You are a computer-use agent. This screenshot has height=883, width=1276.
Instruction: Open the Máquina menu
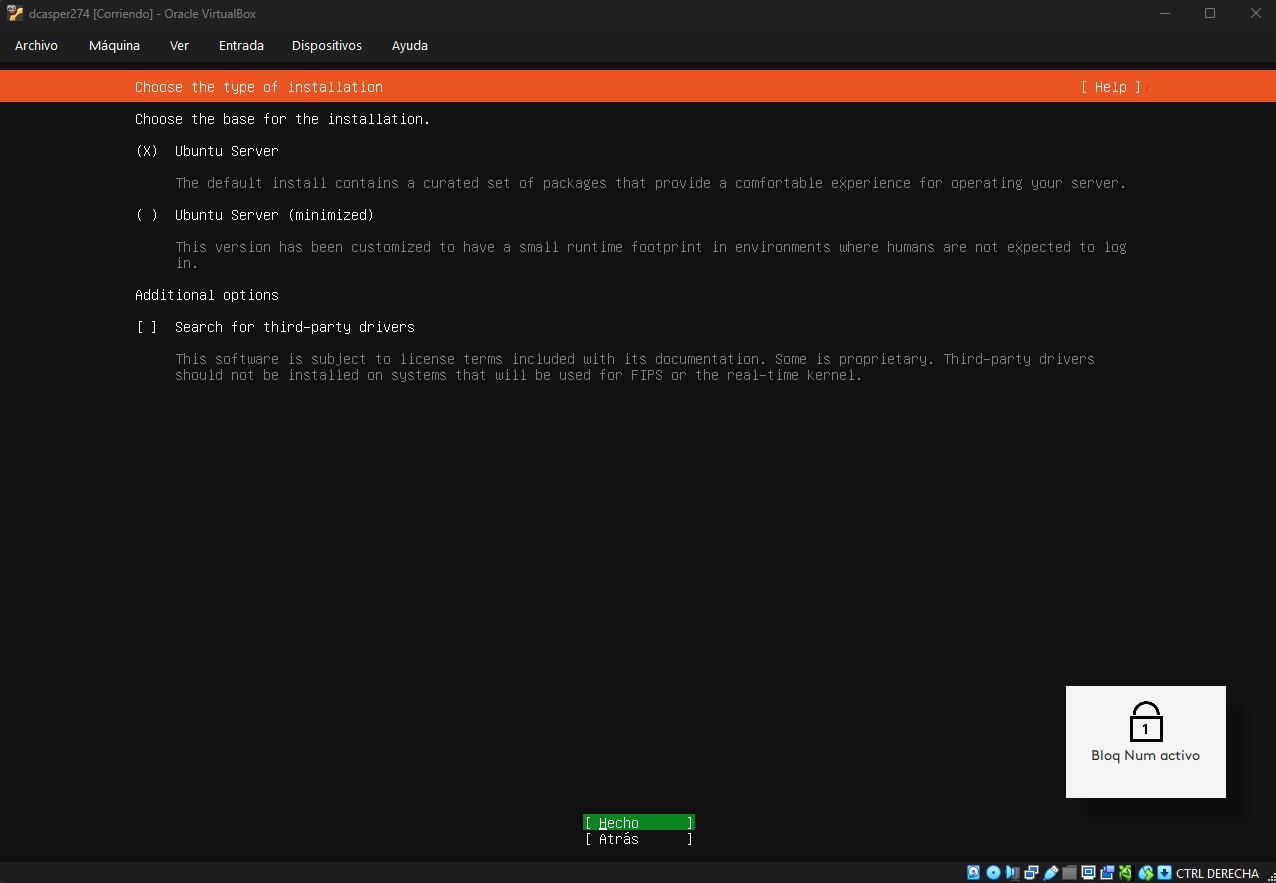click(114, 45)
